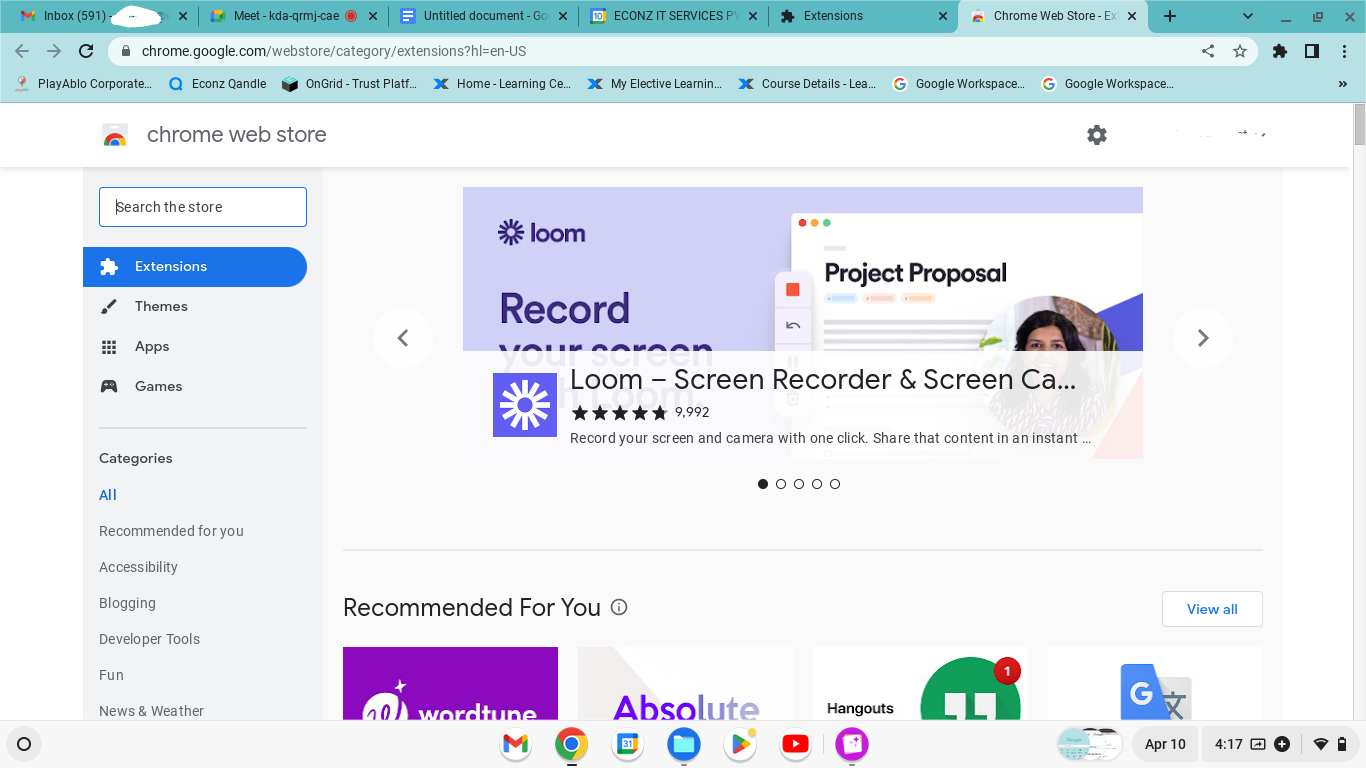The width and height of the screenshot is (1366, 768).
Task: Launch Chrome from the shelf
Action: point(571,744)
